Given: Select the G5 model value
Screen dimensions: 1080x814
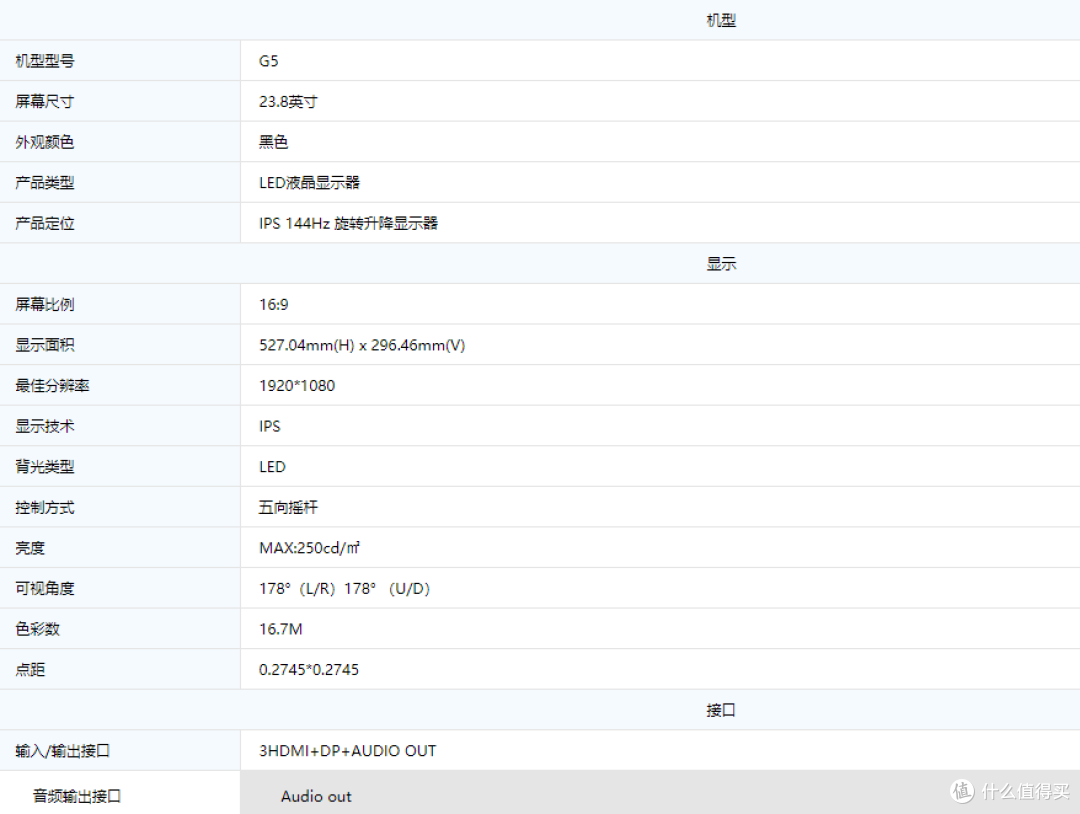Looking at the screenshot, I should click(268, 61).
